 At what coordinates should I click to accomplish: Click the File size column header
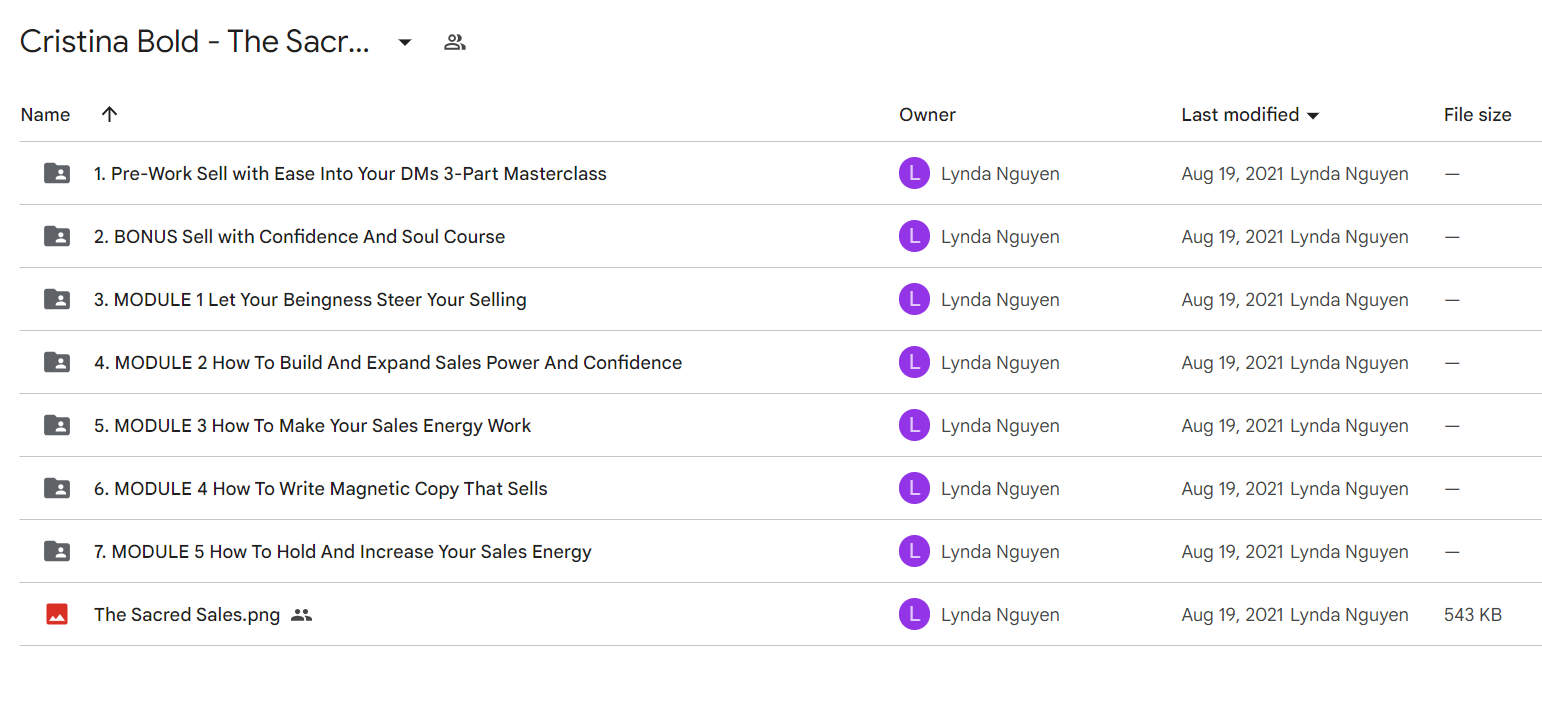[x=1477, y=115]
